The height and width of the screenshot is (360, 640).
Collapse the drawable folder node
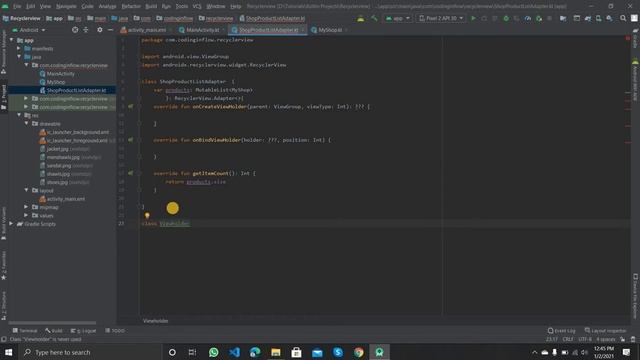coord(27,123)
